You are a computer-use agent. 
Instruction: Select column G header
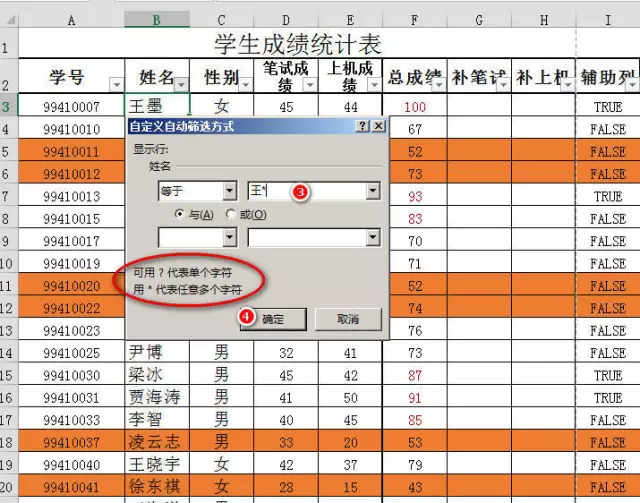pyautogui.click(x=479, y=20)
